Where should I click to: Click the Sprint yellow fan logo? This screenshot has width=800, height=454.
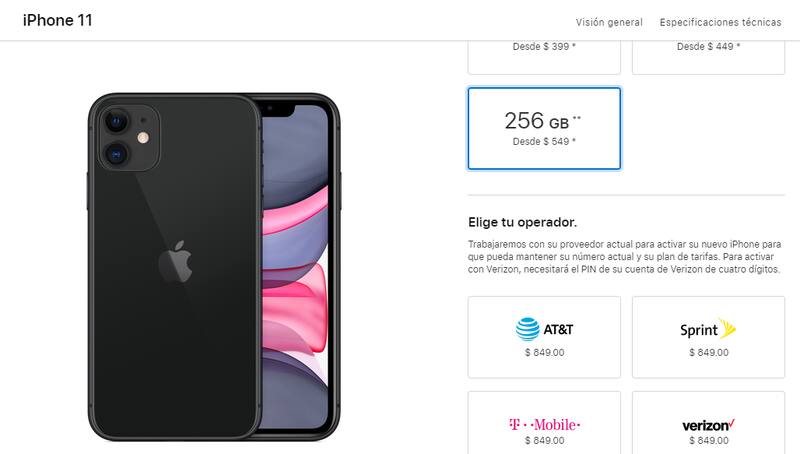coord(728,328)
